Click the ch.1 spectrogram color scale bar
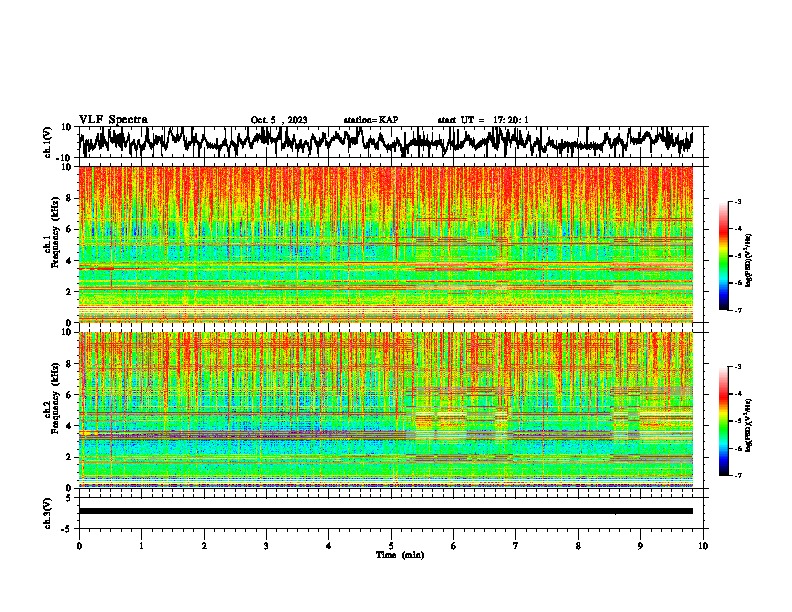 click(724, 256)
